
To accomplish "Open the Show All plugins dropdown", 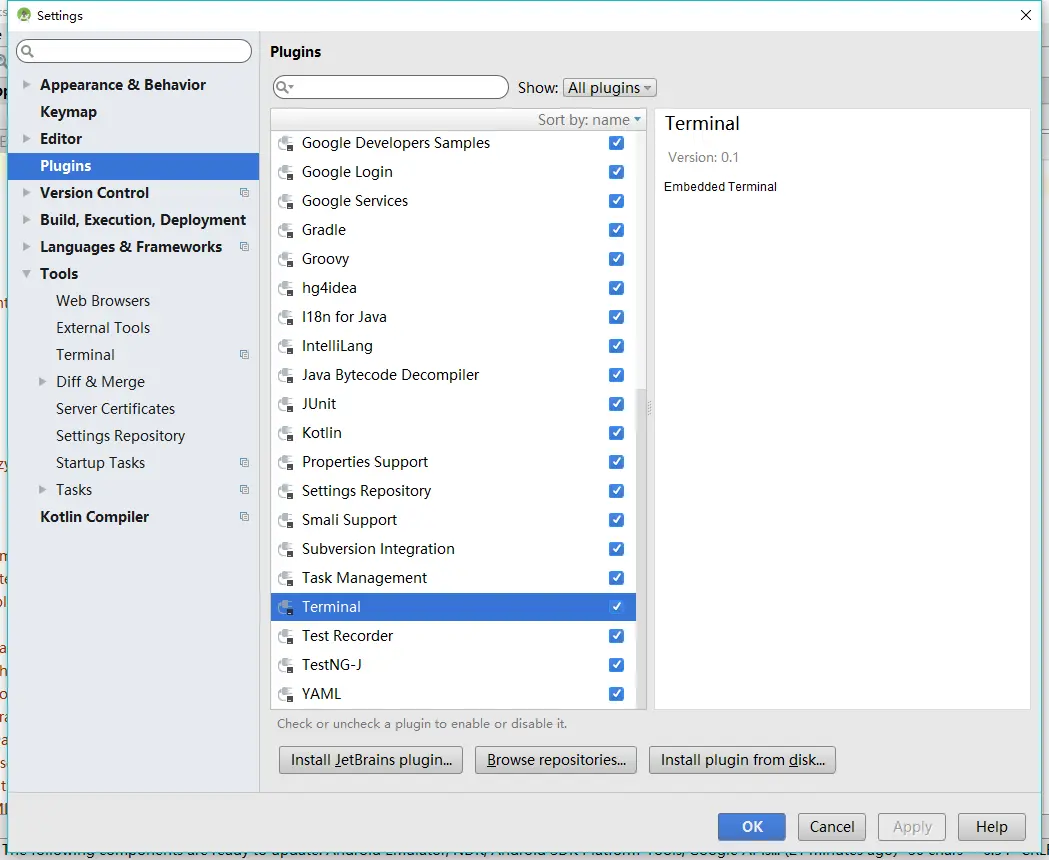I will coord(609,88).
